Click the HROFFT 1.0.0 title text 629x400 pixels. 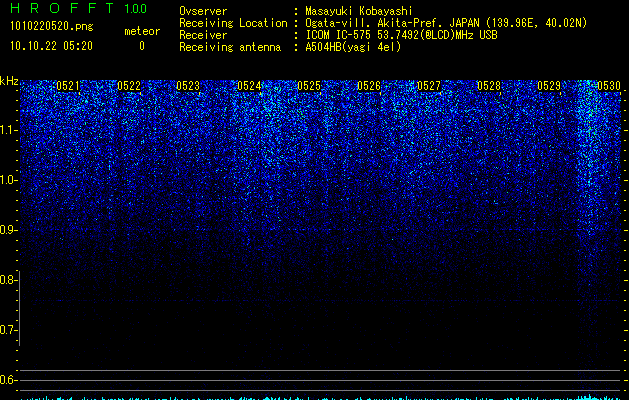pyautogui.click(x=79, y=8)
